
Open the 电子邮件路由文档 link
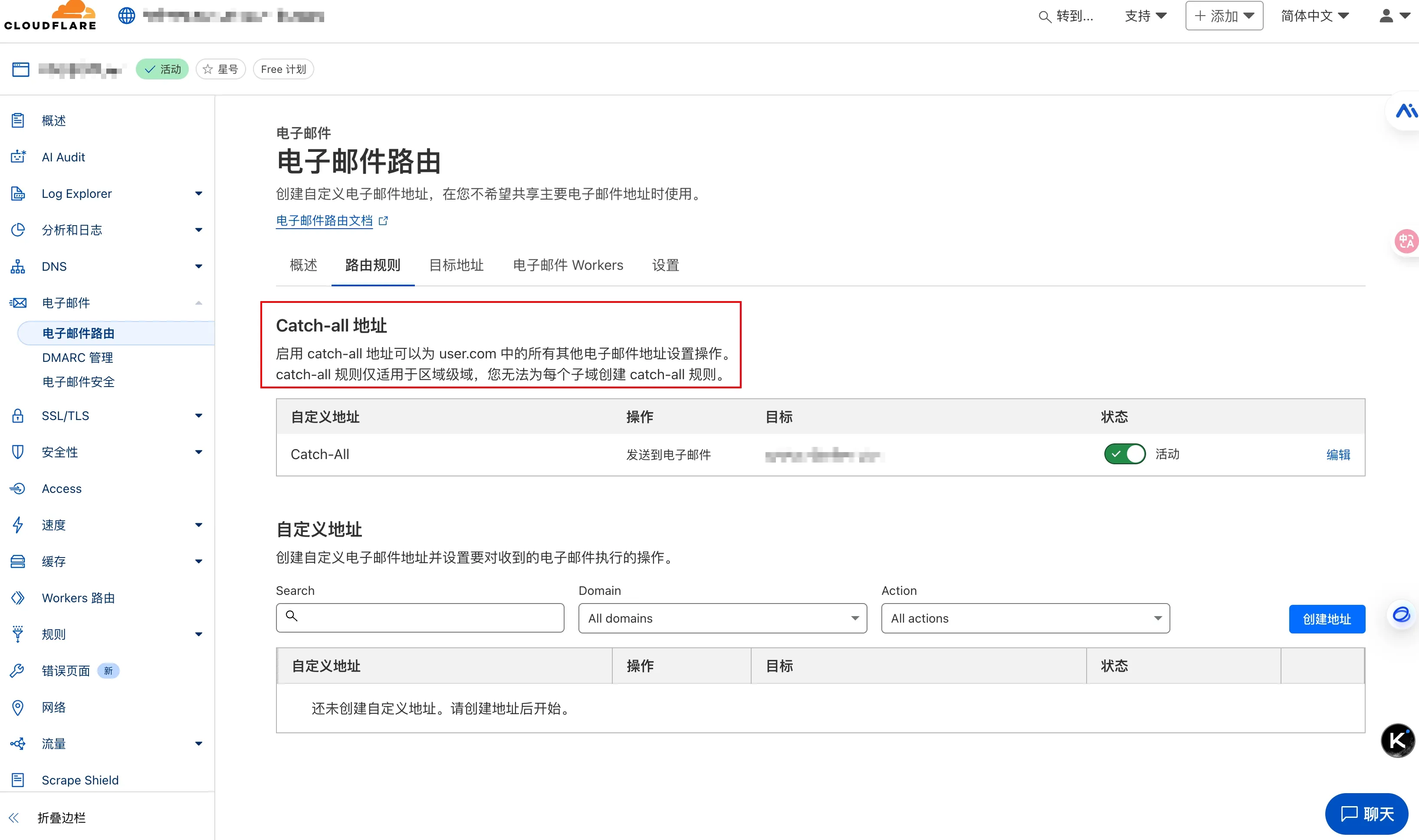click(324, 221)
